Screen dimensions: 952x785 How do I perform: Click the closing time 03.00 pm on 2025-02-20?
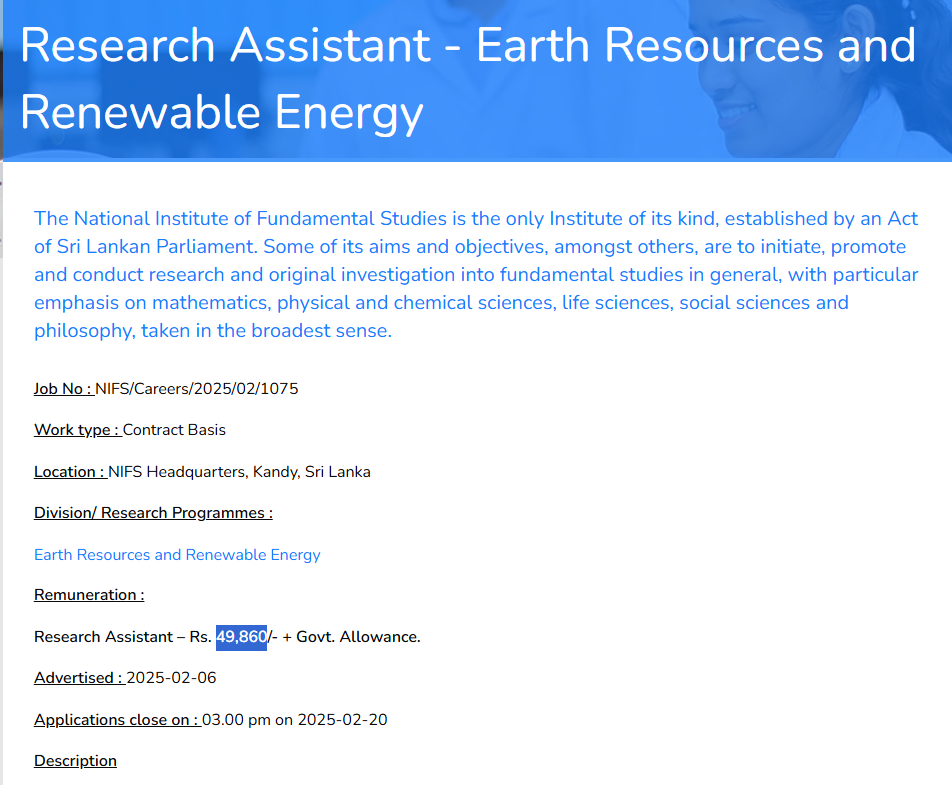(x=295, y=720)
